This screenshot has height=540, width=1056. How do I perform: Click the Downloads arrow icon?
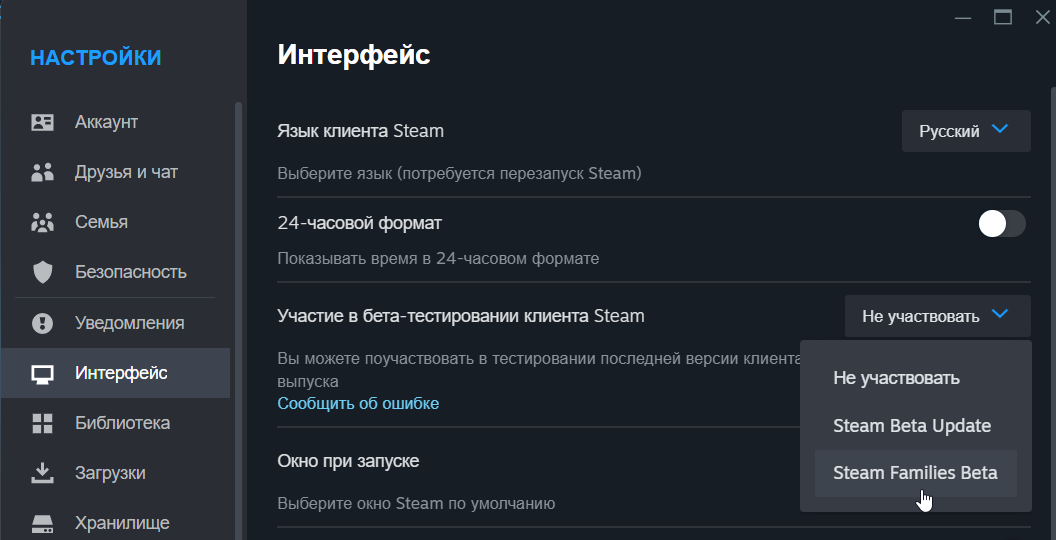(42, 472)
